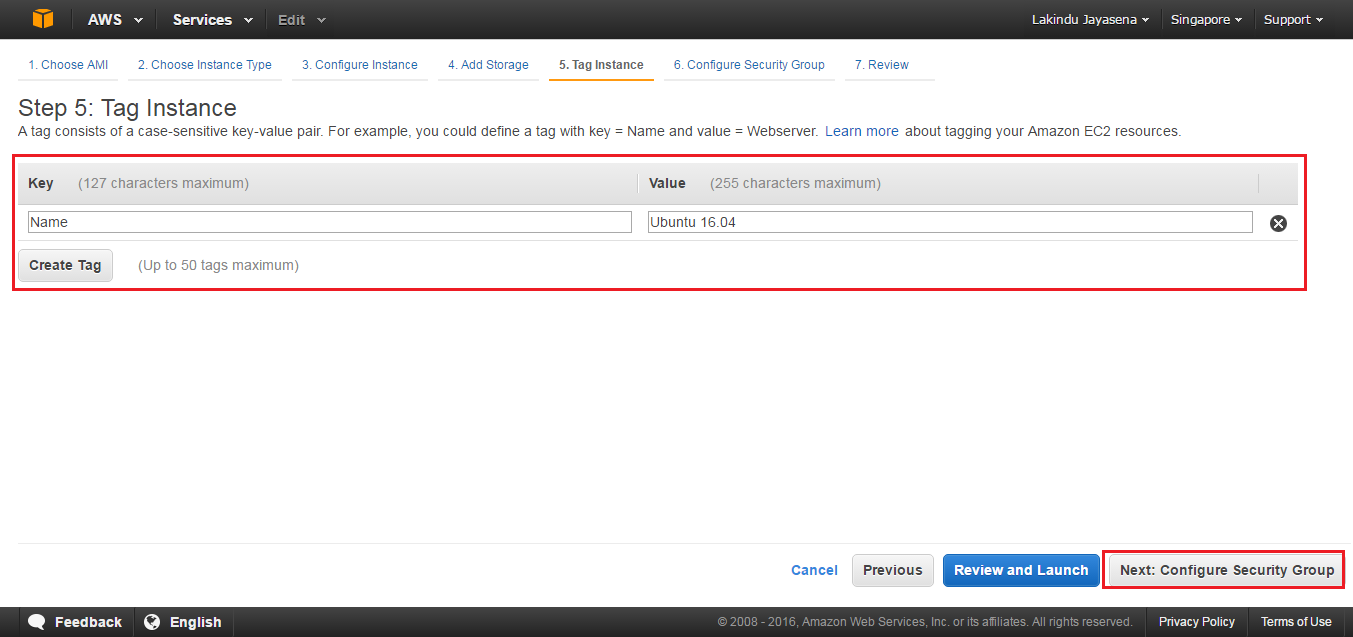
Task: Click the Up to 50 tags maximum note
Action: (218, 265)
